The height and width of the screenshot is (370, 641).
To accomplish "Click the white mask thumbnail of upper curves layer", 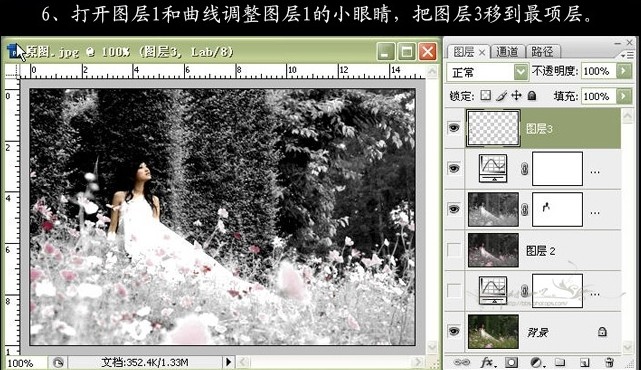I will coord(557,168).
